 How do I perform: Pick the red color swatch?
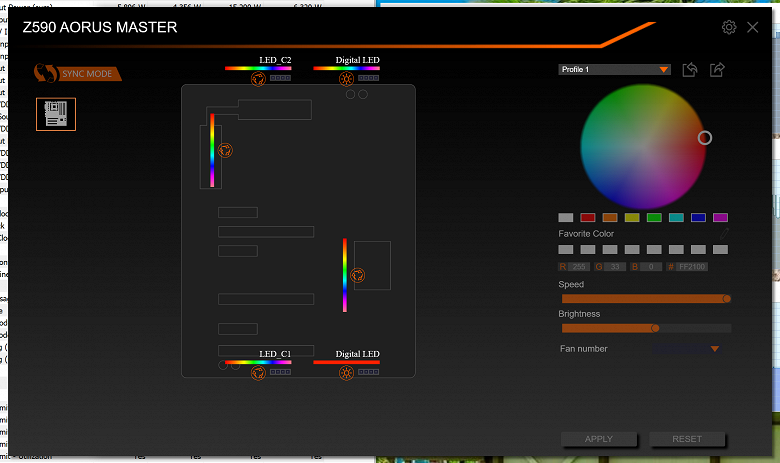[x=587, y=217]
